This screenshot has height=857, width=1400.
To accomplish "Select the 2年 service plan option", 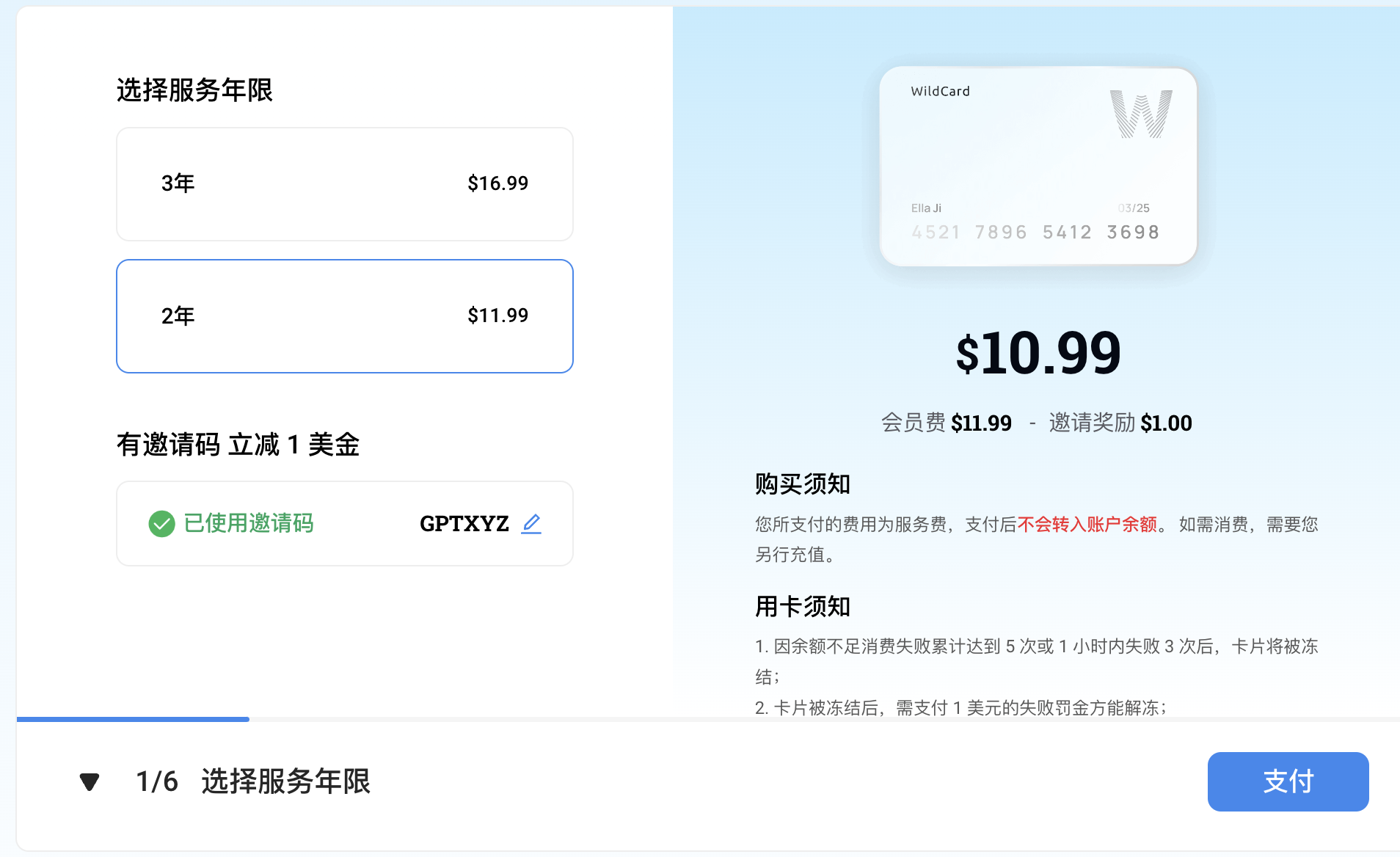I will [x=344, y=316].
